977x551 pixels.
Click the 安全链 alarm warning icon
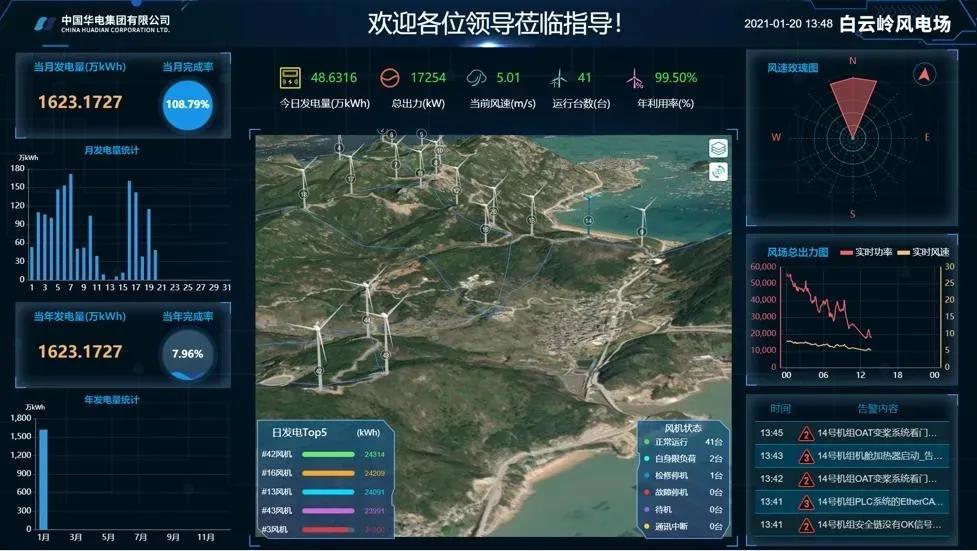806,525
